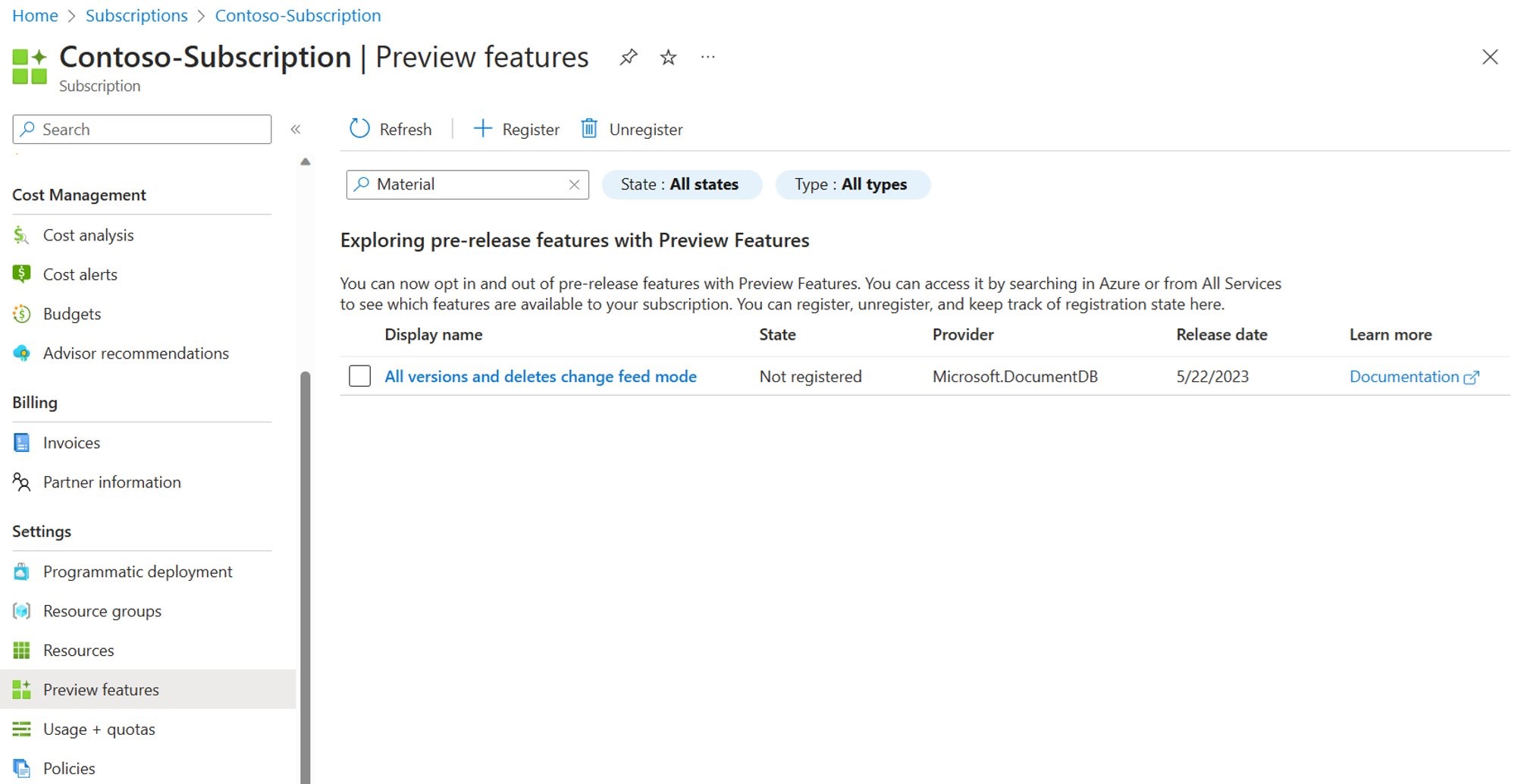Open the Documentation link
The width and height of the screenshot is (1524, 784).
[x=1403, y=376]
